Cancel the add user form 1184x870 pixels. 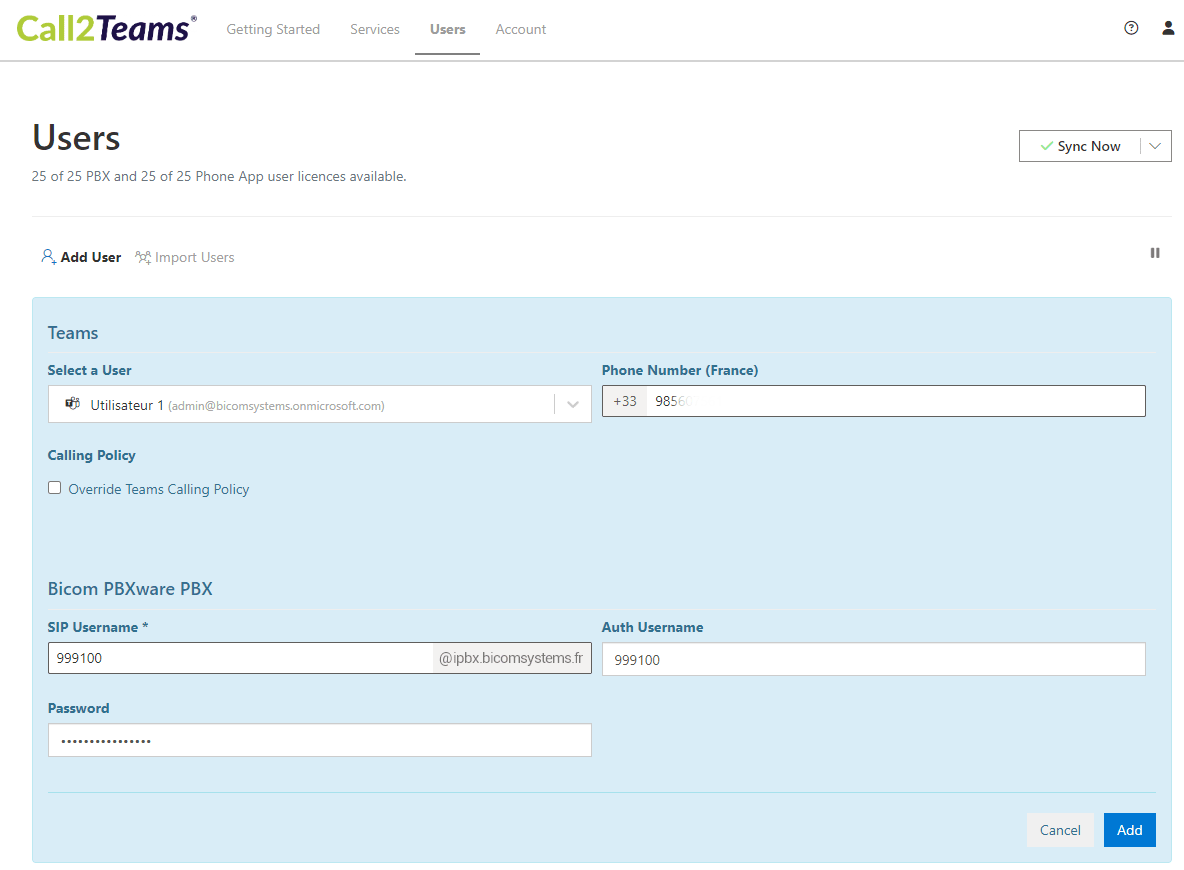(1059, 830)
